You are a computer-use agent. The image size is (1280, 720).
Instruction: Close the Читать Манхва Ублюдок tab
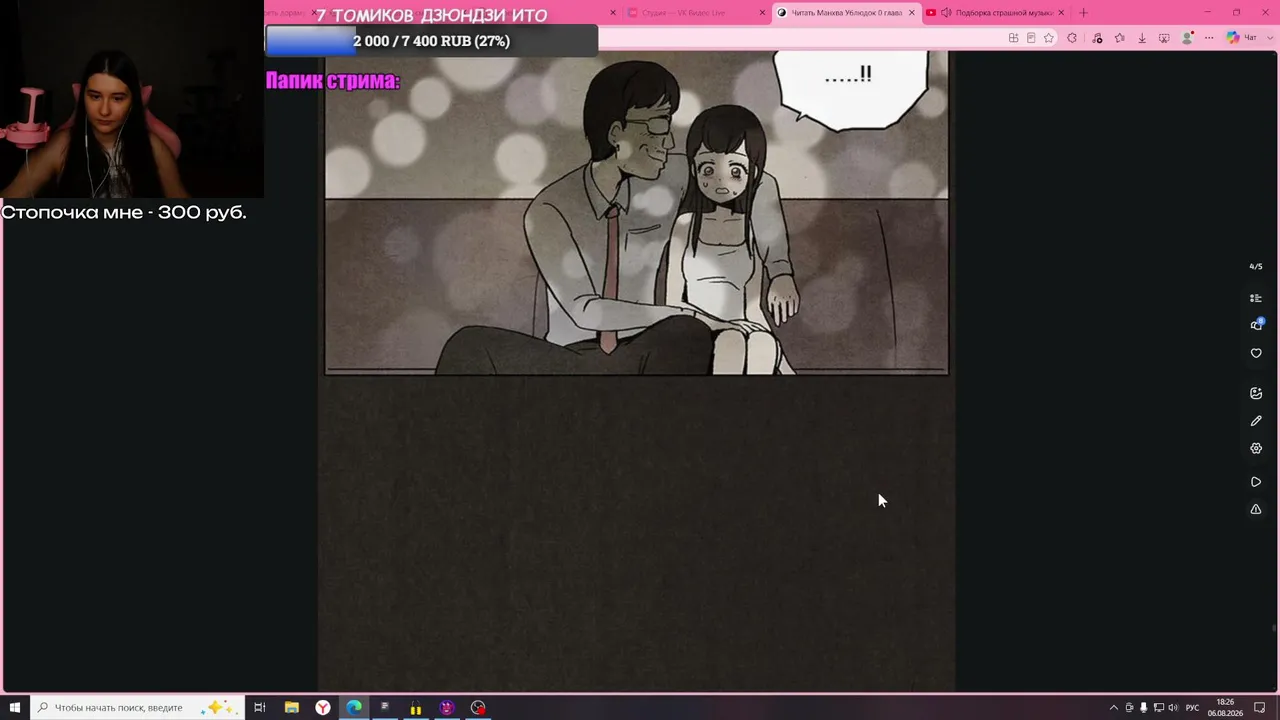tap(911, 13)
